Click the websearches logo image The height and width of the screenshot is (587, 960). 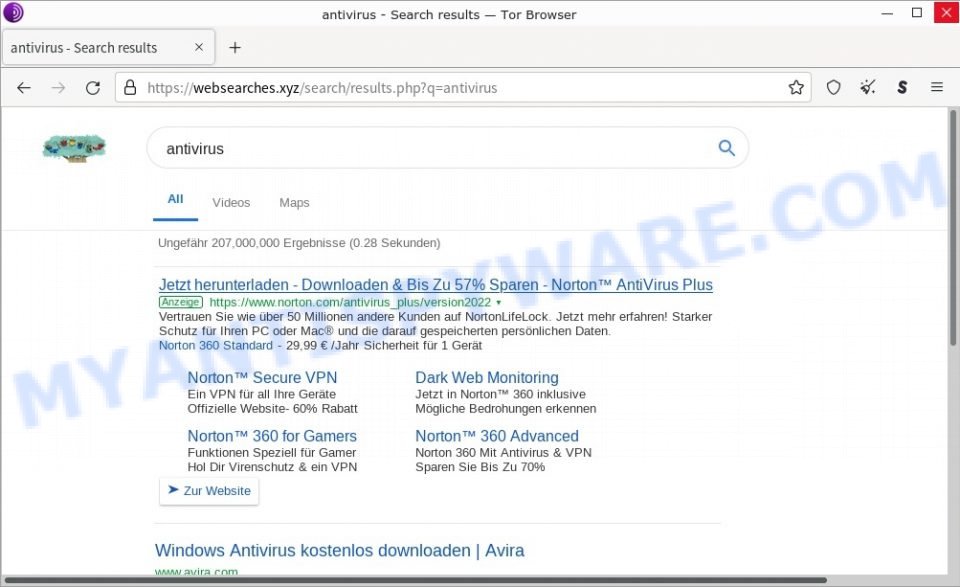click(x=74, y=148)
